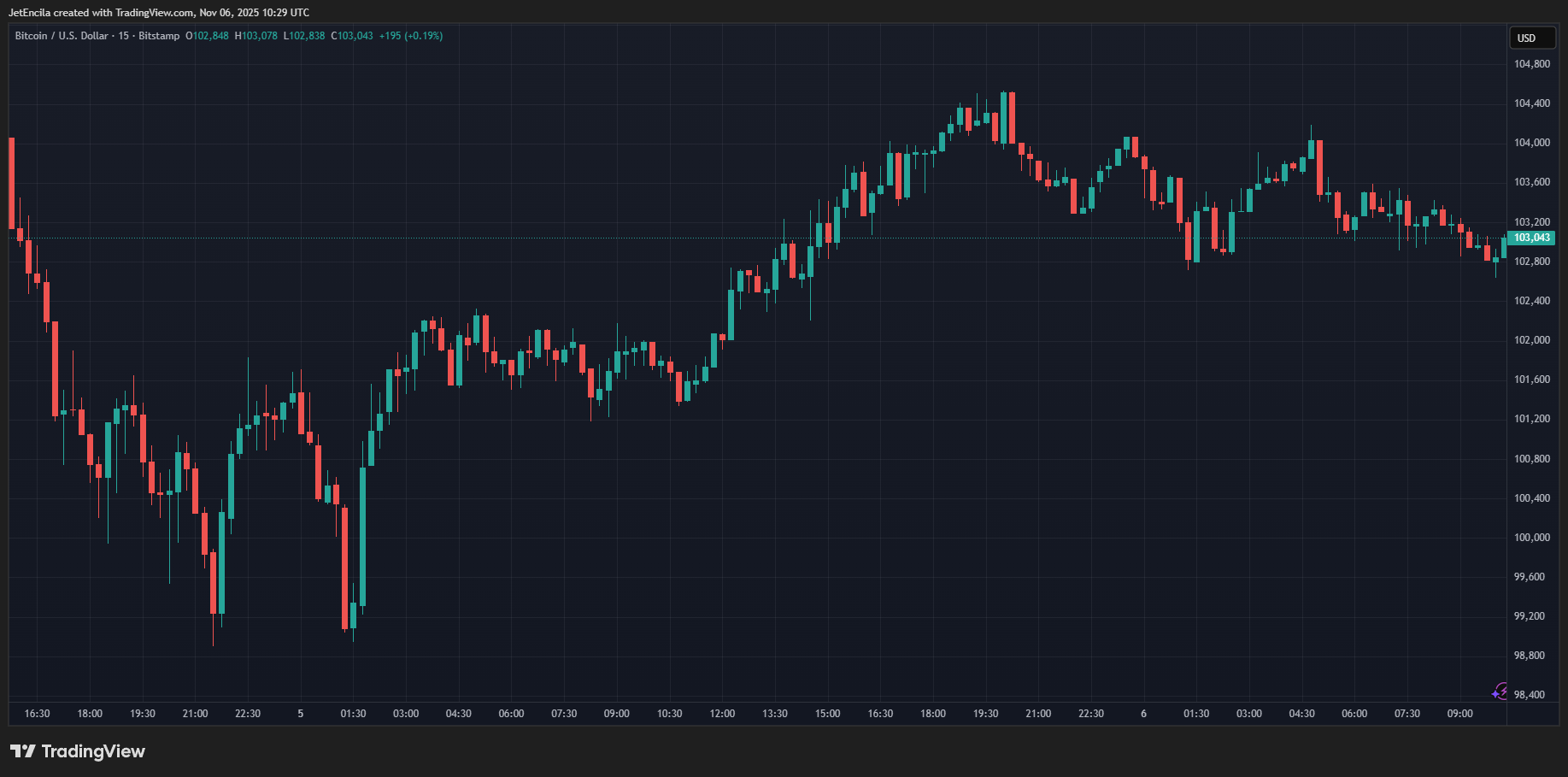Click the open value O102,848
The image size is (1568, 777).
(208, 36)
